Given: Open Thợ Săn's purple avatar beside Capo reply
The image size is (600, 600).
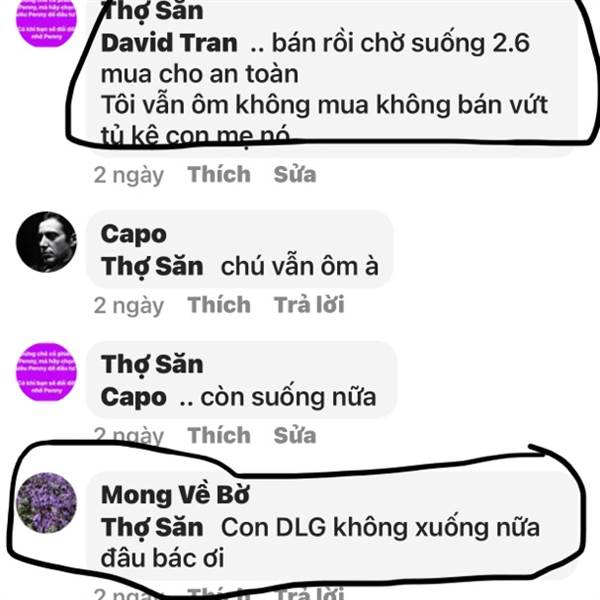Looking at the screenshot, I should pyautogui.click(x=46, y=372).
